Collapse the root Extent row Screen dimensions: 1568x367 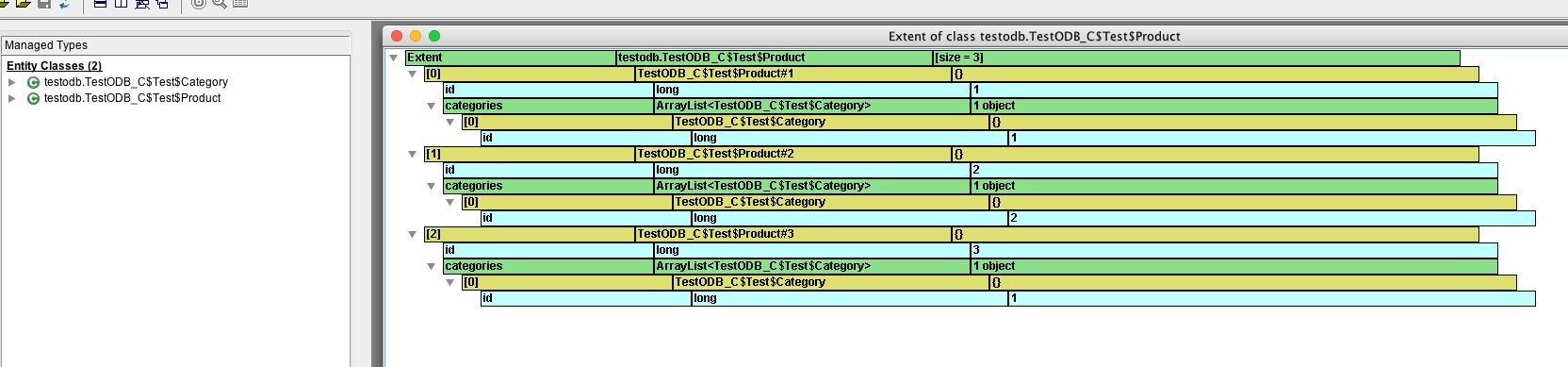coord(394,58)
